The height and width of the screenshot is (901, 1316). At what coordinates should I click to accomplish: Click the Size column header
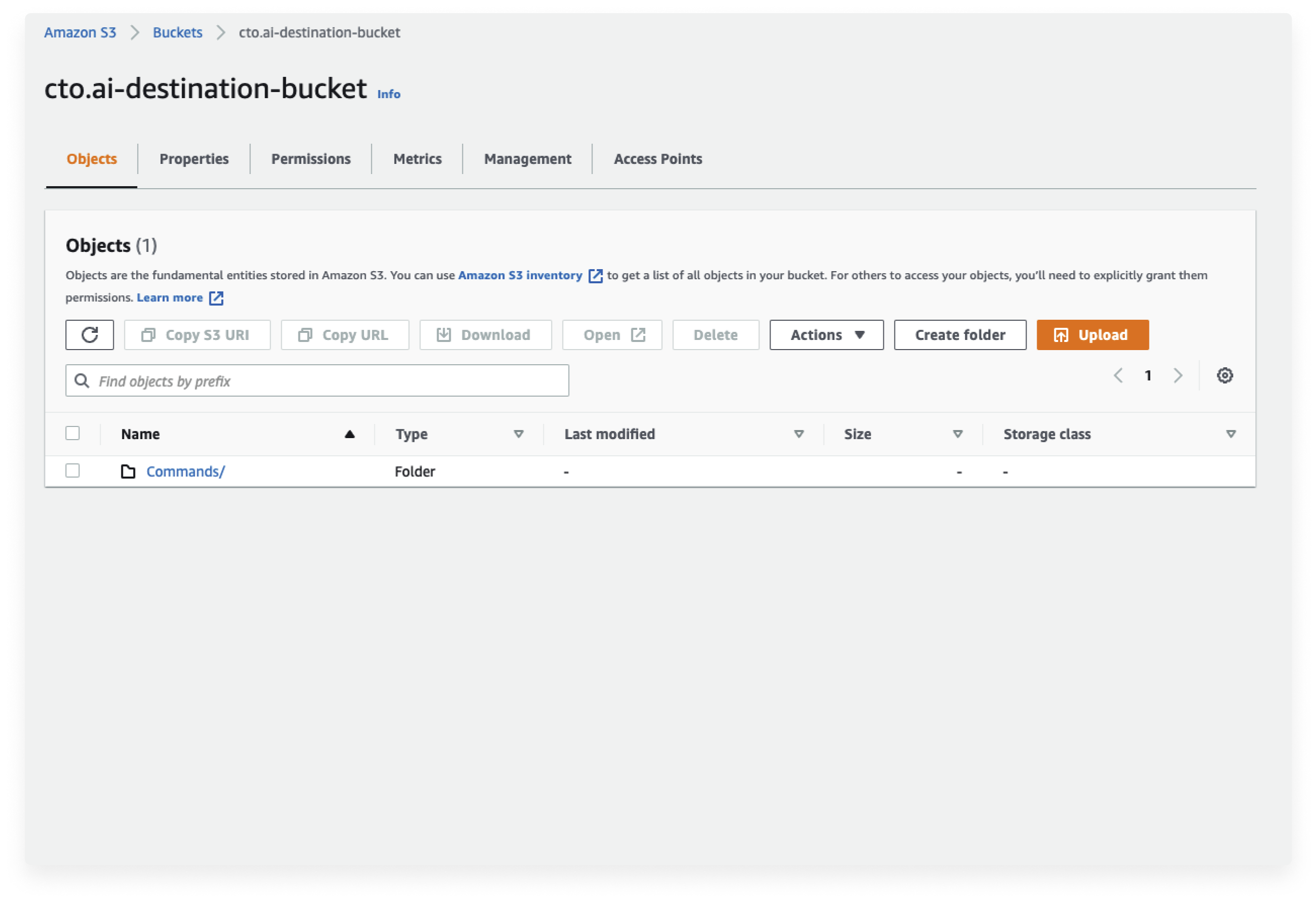858,435
